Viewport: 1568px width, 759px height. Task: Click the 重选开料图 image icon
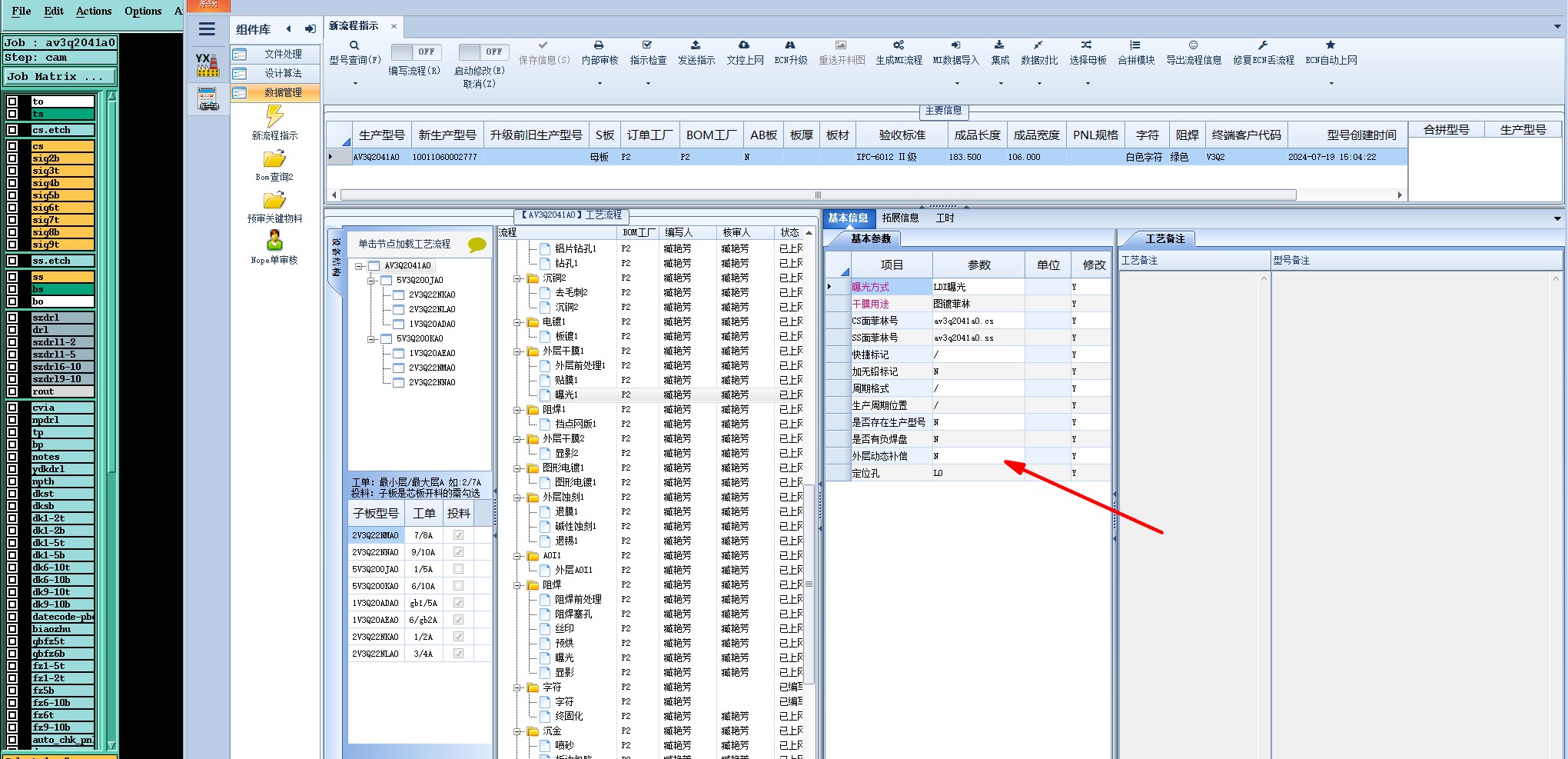[x=841, y=45]
